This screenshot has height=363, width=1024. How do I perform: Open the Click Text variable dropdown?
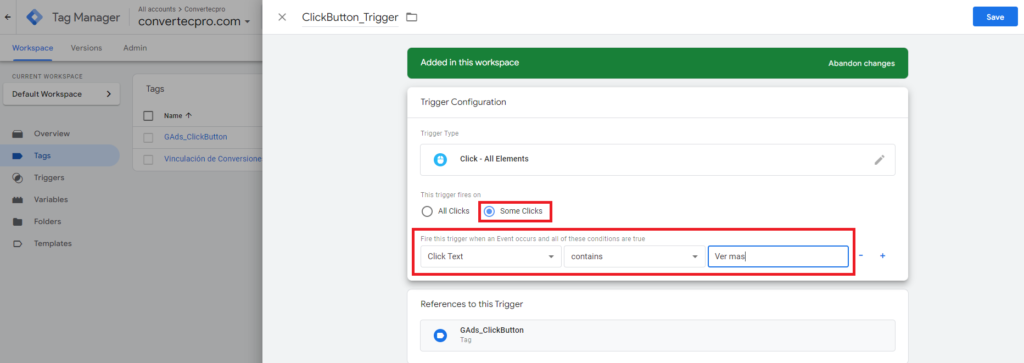pyautogui.click(x=490, y=257)
